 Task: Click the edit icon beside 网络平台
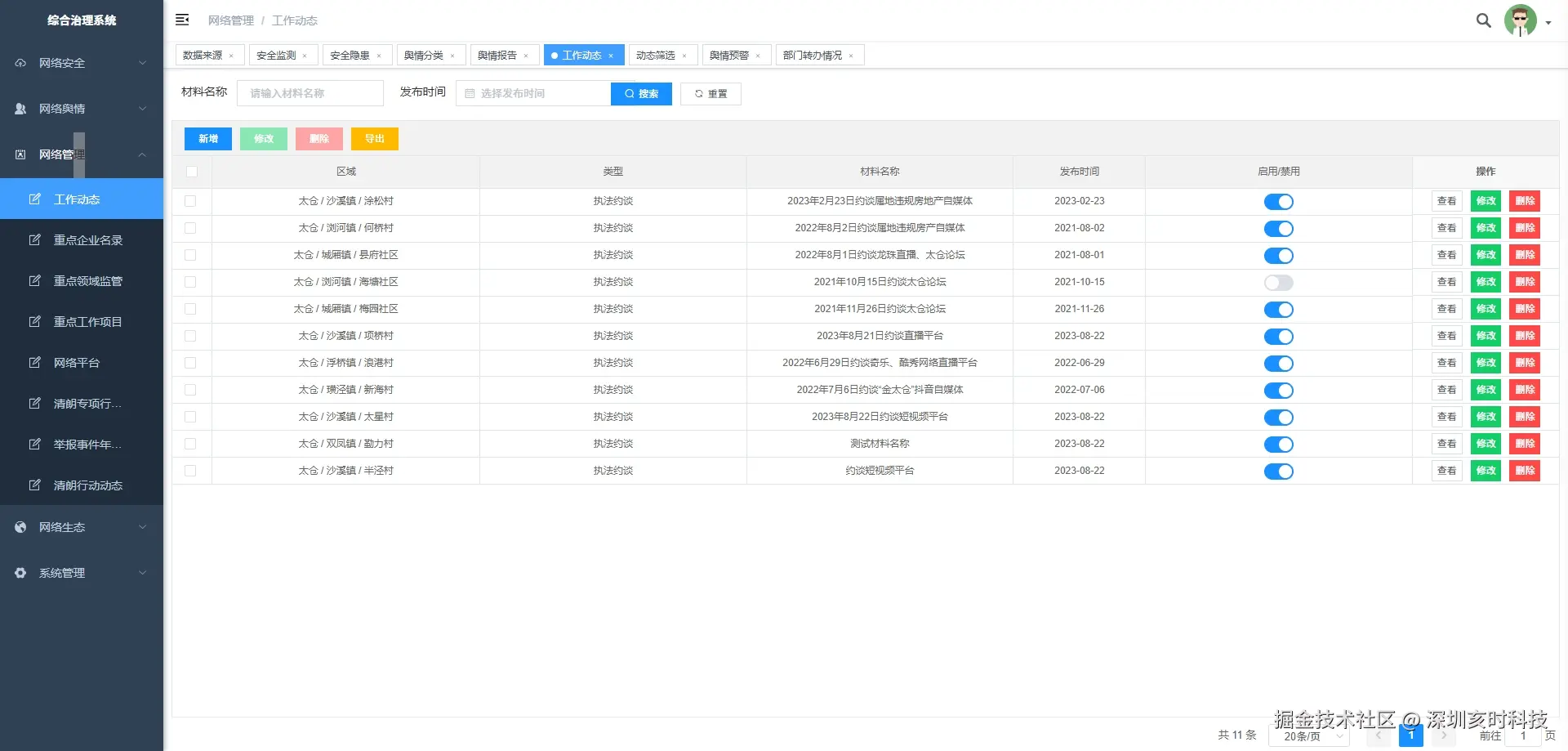pyautogui.click(x=35, y=362)
